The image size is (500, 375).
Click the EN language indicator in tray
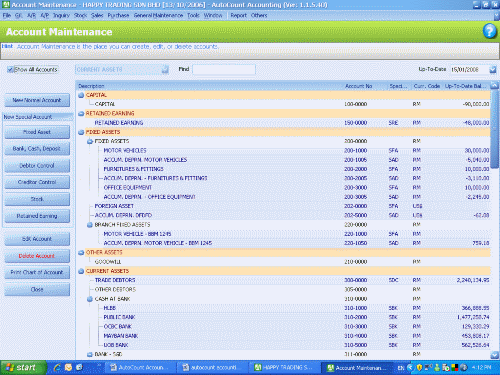coord(401,368)
